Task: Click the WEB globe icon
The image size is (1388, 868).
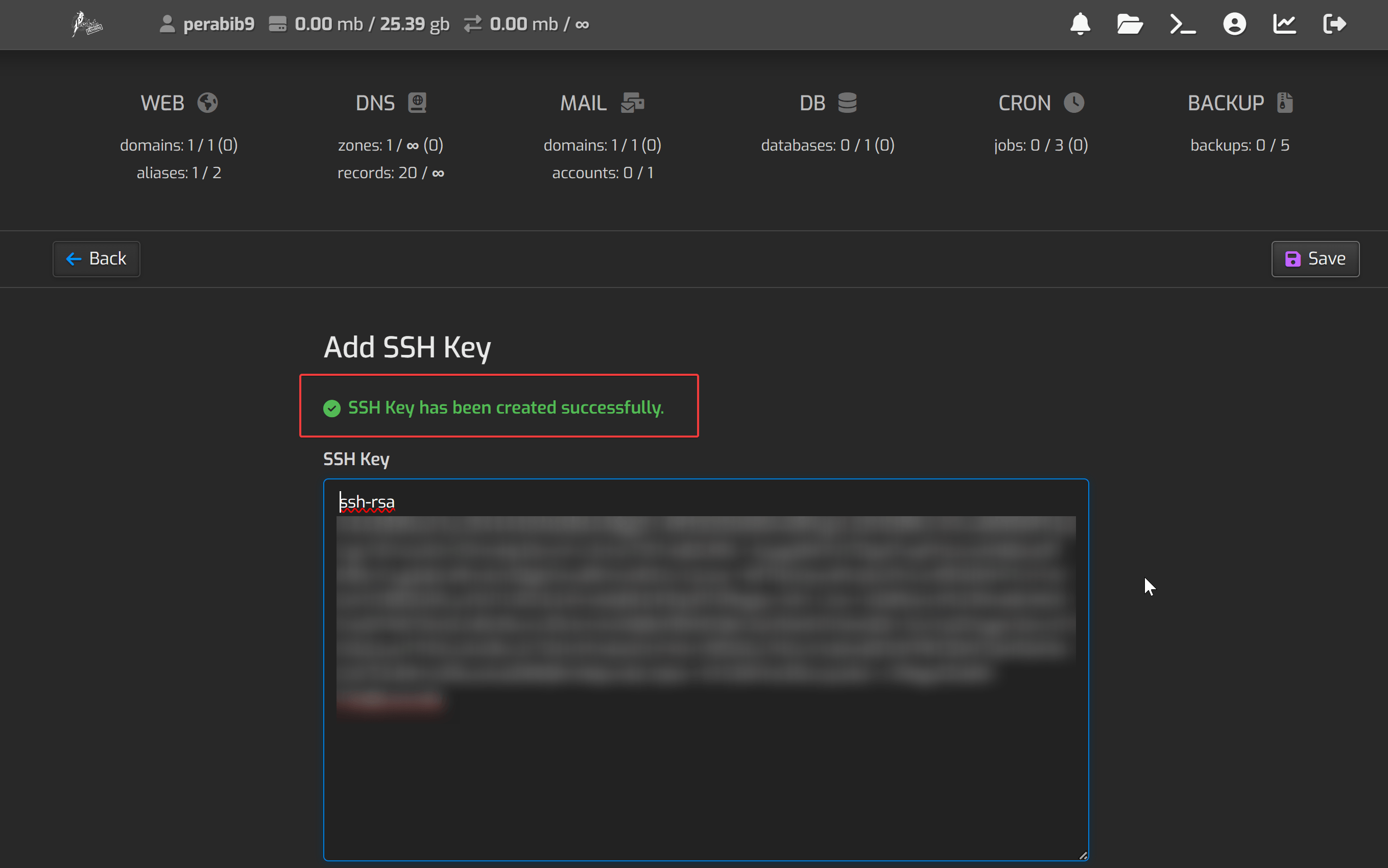Action: [x=207, y=103]
